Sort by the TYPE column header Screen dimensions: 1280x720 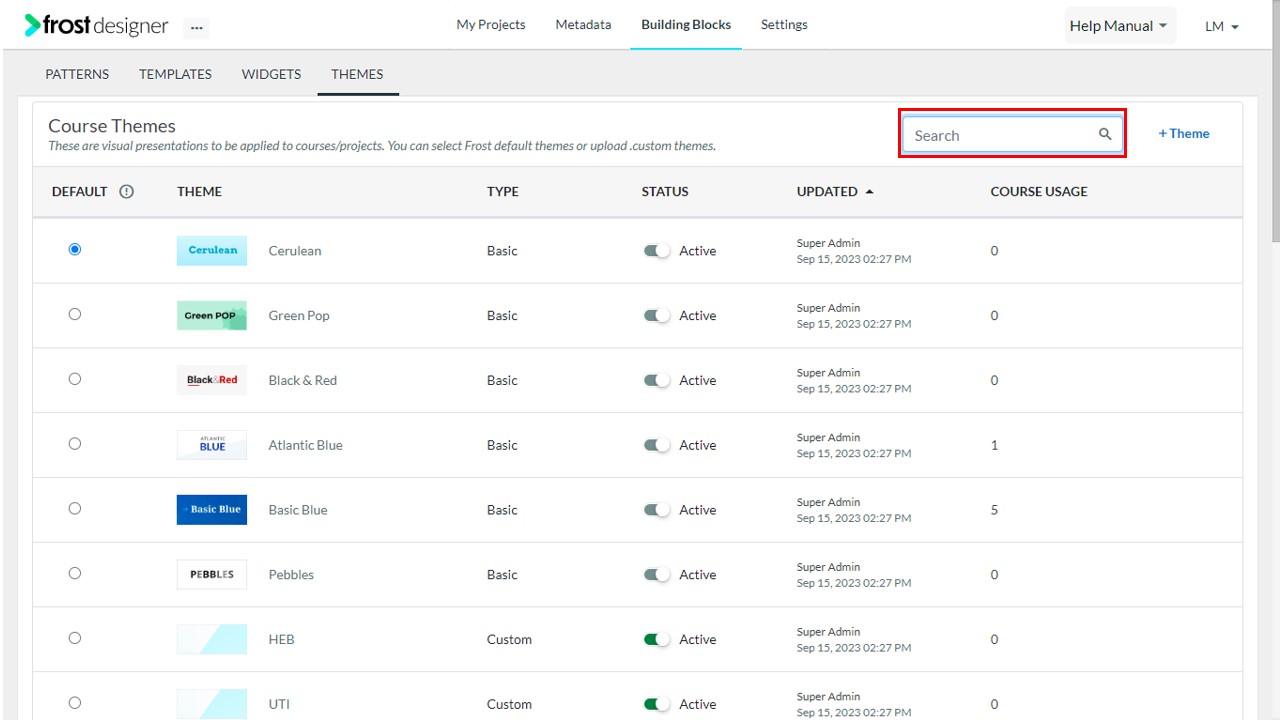(503, 191)
